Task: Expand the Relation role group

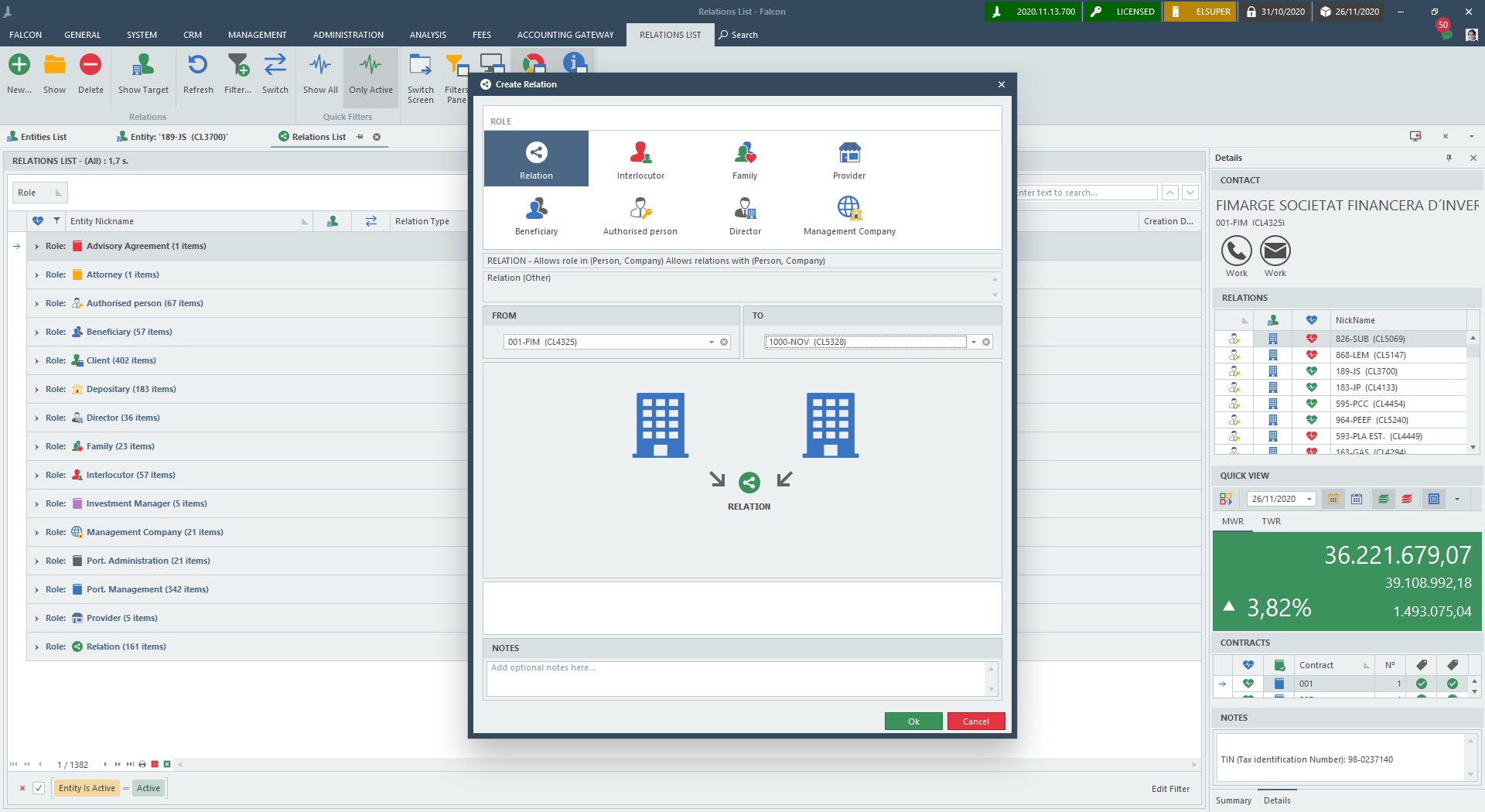Action: (36, 647)
